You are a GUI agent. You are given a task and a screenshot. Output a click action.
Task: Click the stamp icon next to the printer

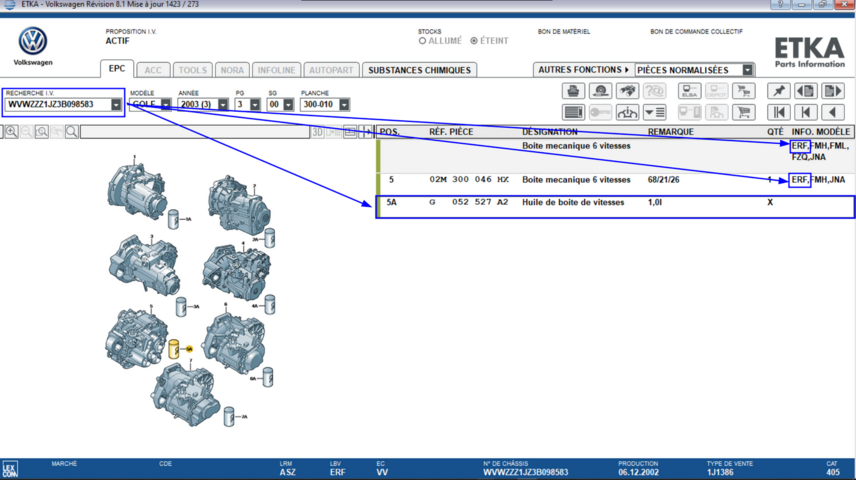point(601,91)
